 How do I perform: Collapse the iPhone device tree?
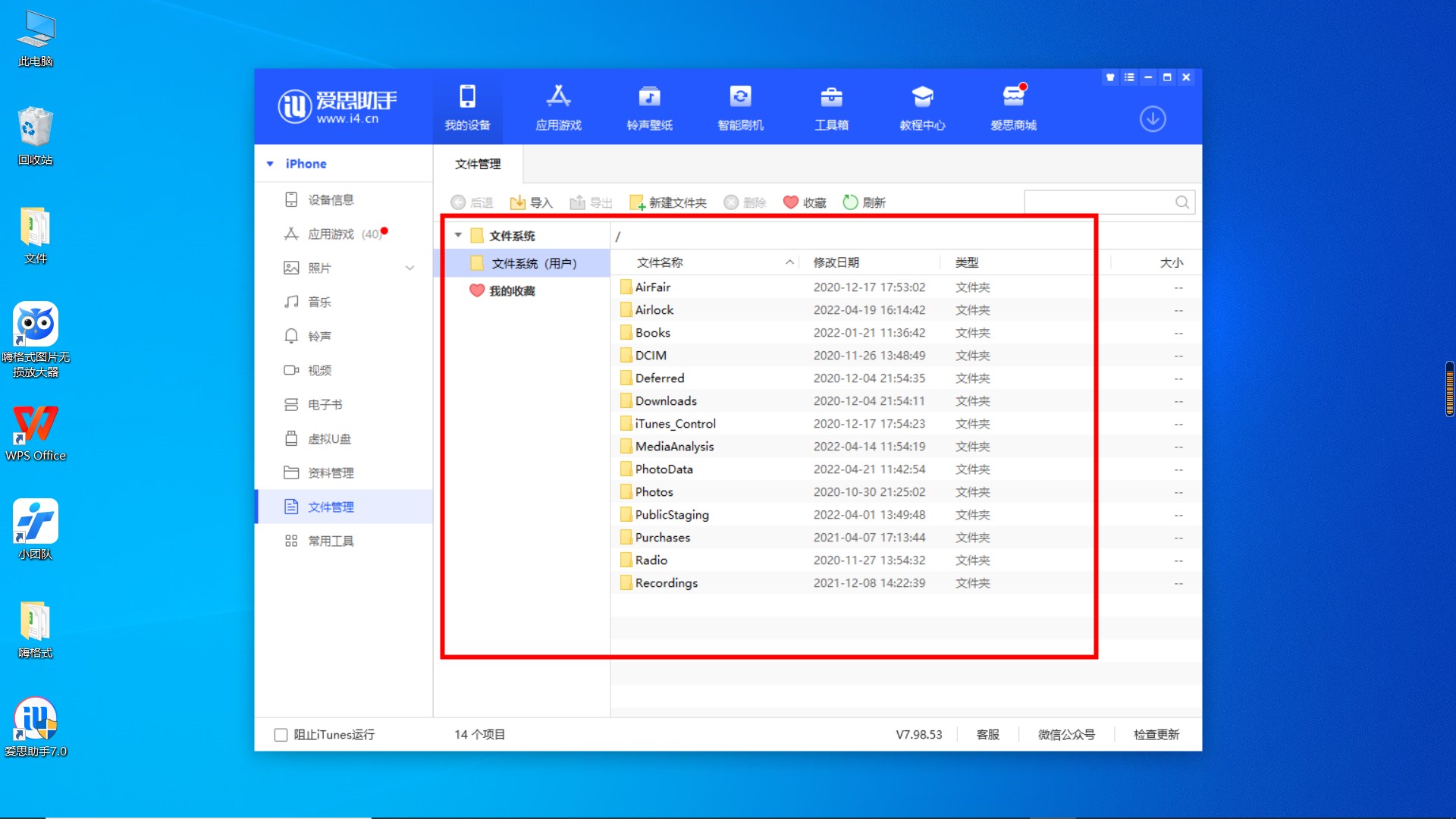pos(270,164)
